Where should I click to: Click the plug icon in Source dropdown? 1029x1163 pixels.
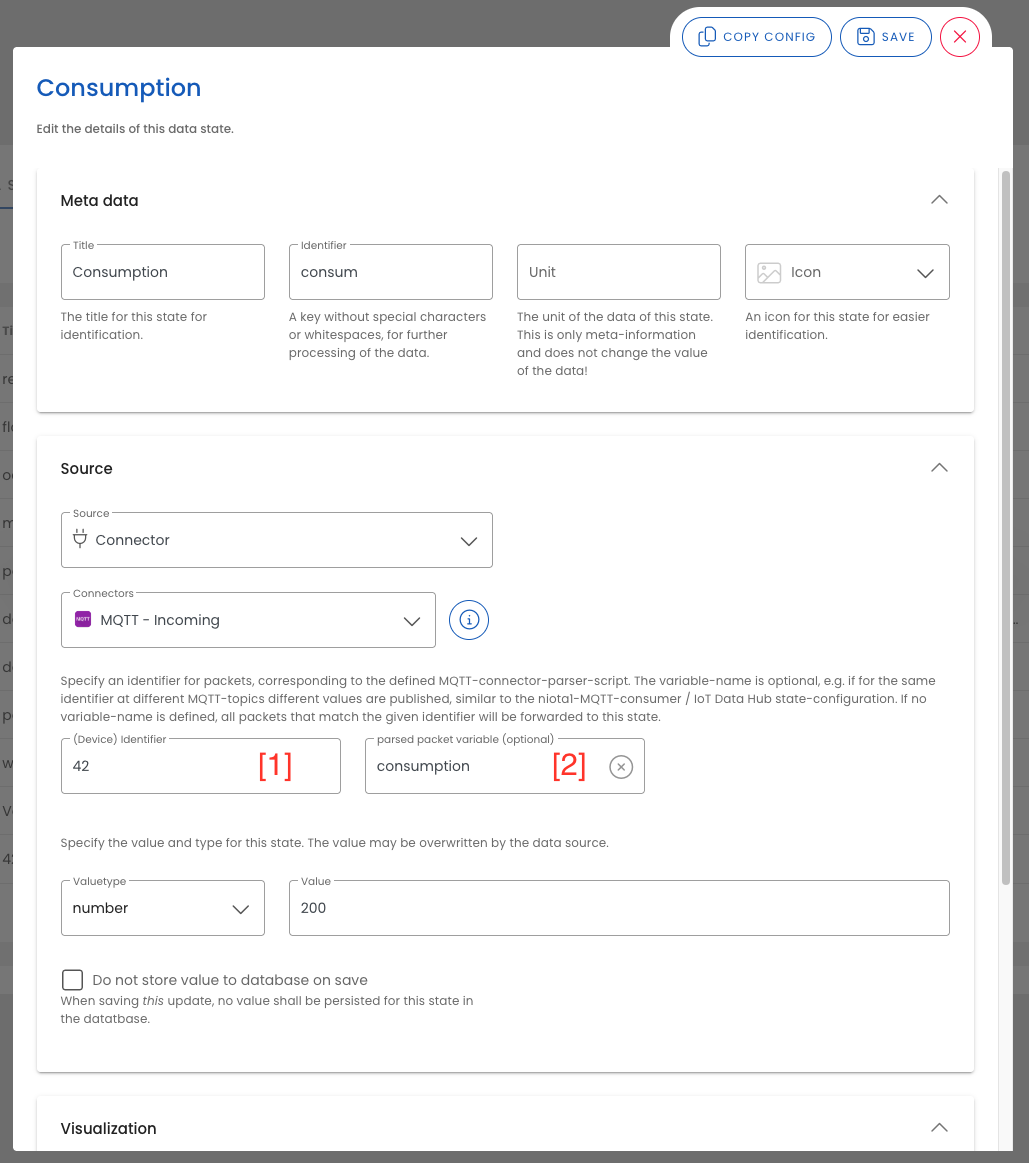point(81,540)
